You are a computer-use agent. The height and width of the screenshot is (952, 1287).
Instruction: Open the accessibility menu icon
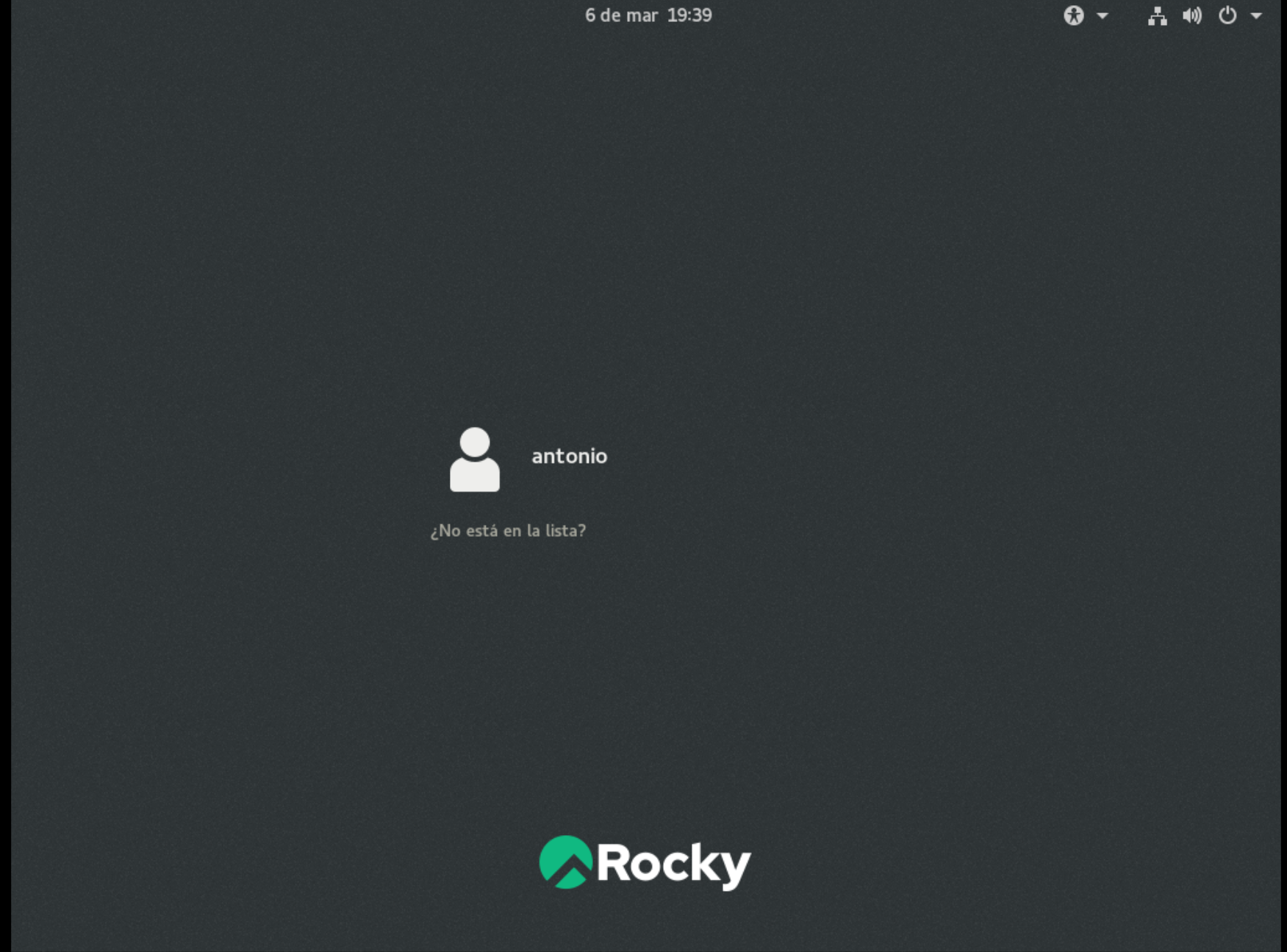(x=1073, y=15)
